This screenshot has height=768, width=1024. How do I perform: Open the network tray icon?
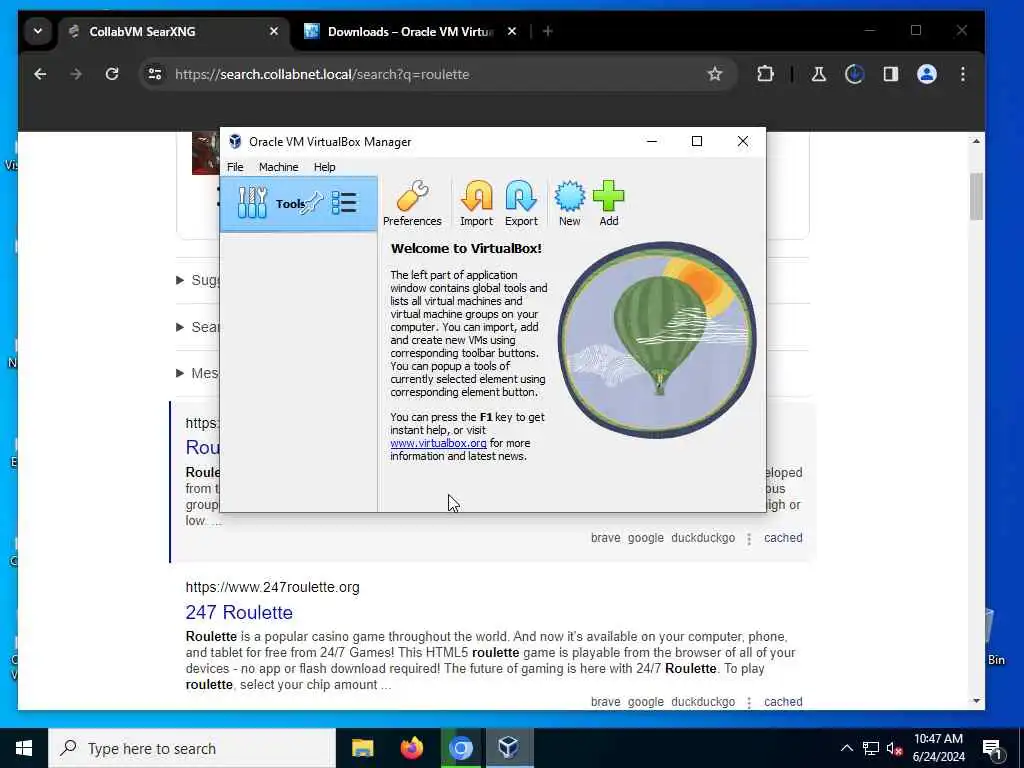point(871,748)
